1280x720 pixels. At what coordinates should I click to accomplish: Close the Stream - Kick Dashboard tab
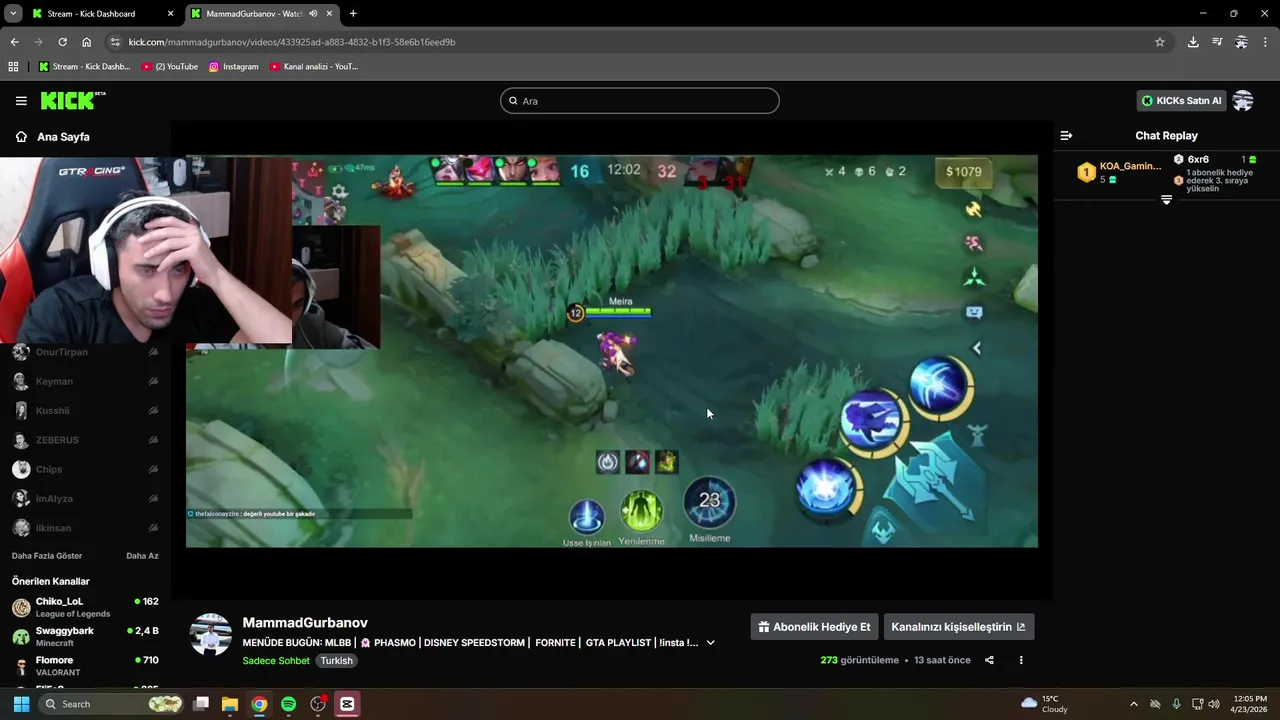click(x=171, y=14)
